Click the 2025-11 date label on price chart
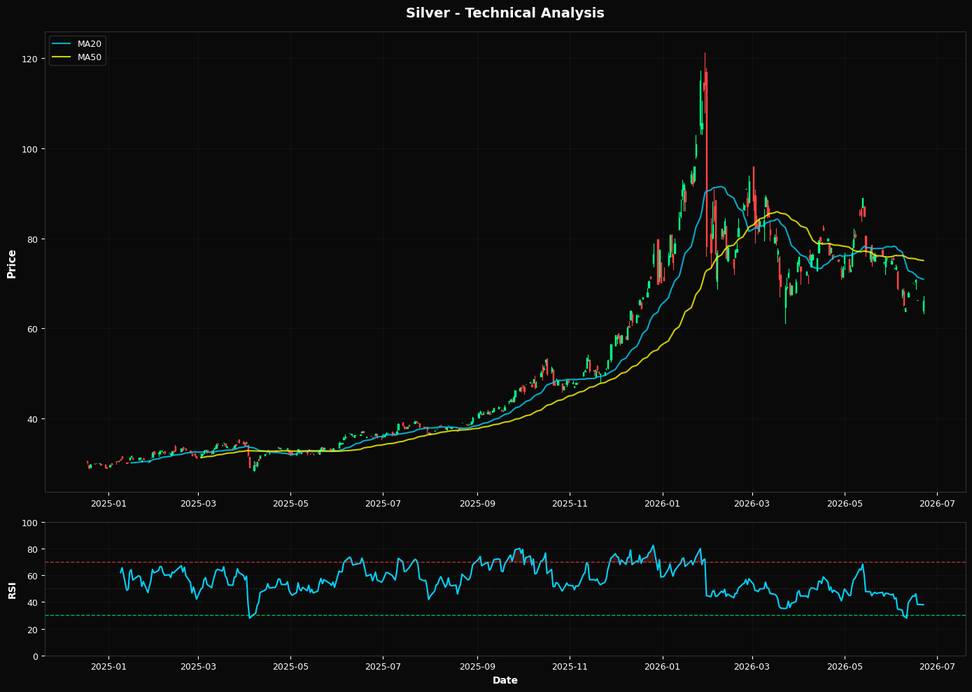 pos(570,503)
